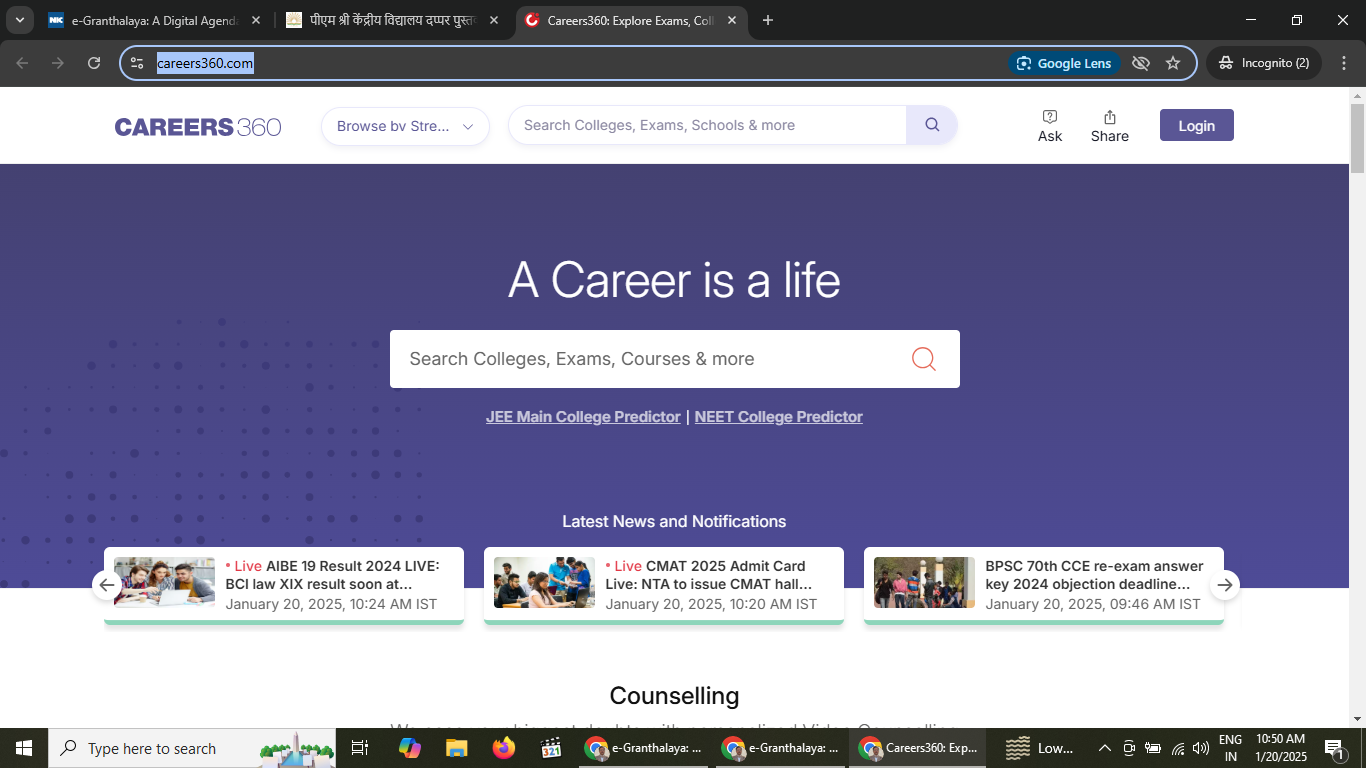Screen dimensions: 1366x768
Task: Reload the page
Action: coord(94,63)
